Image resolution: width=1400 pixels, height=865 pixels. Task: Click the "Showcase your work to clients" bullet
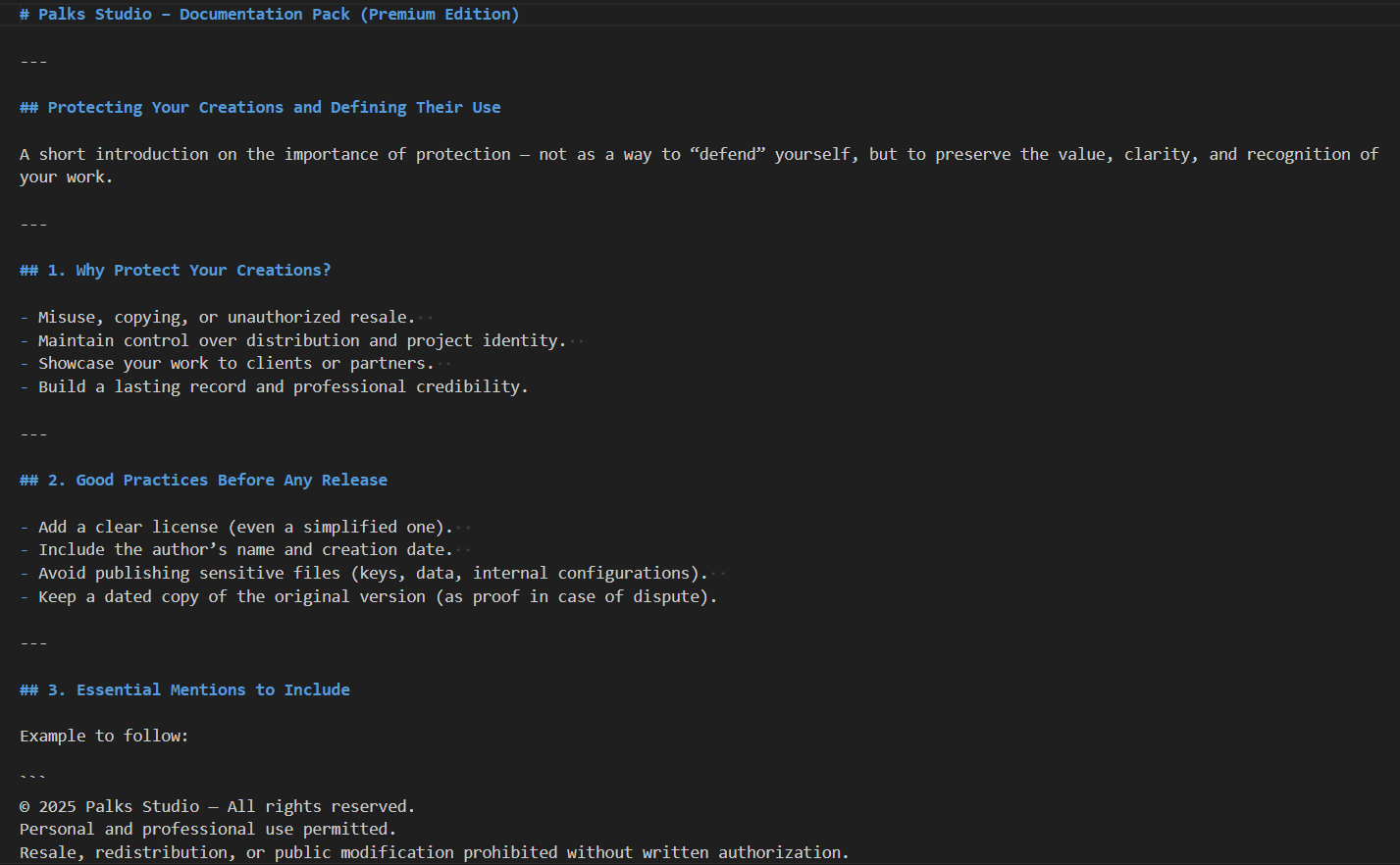pyautogui.click(x=235, y=364)
